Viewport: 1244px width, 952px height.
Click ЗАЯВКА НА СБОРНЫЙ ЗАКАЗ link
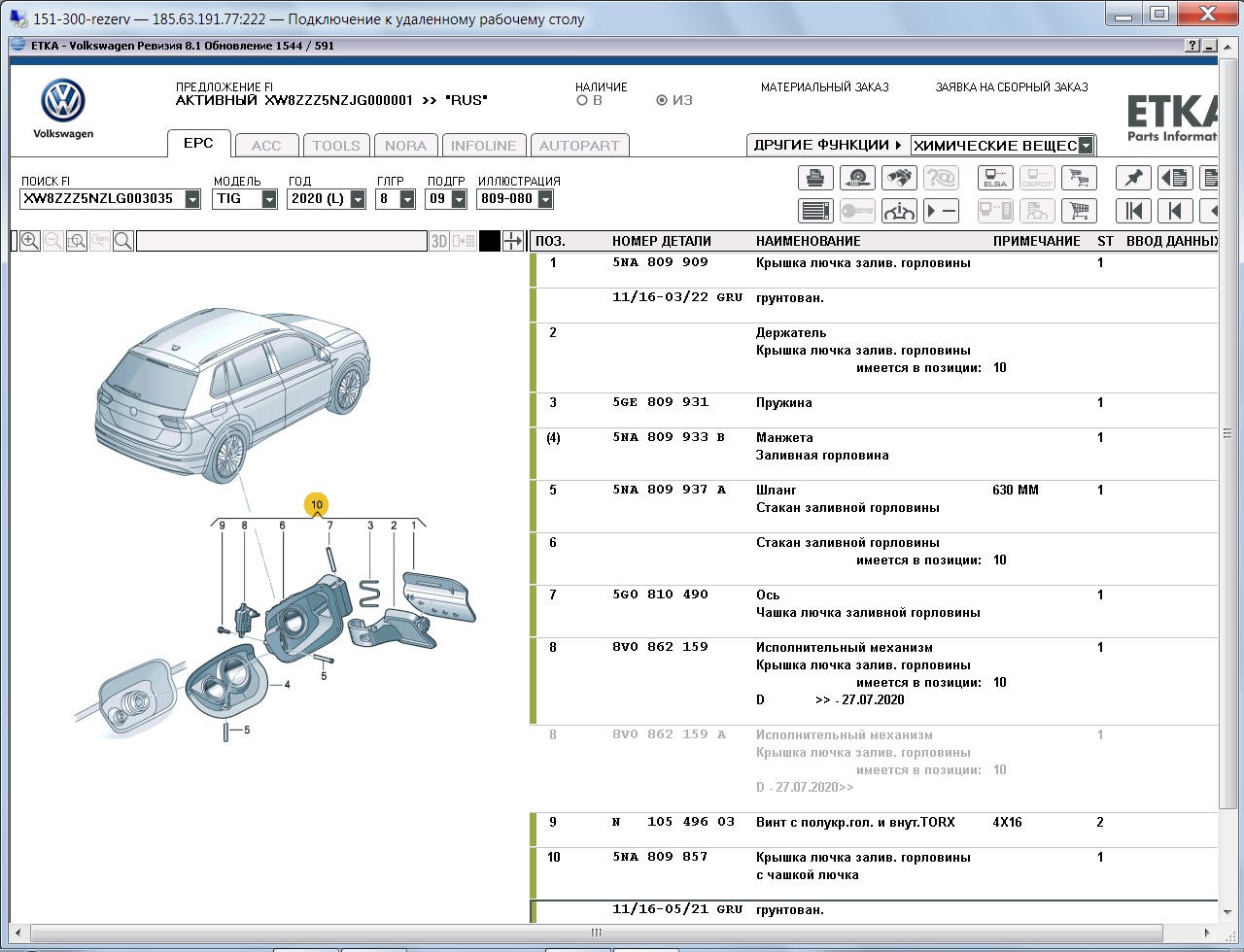(1012, 87)
